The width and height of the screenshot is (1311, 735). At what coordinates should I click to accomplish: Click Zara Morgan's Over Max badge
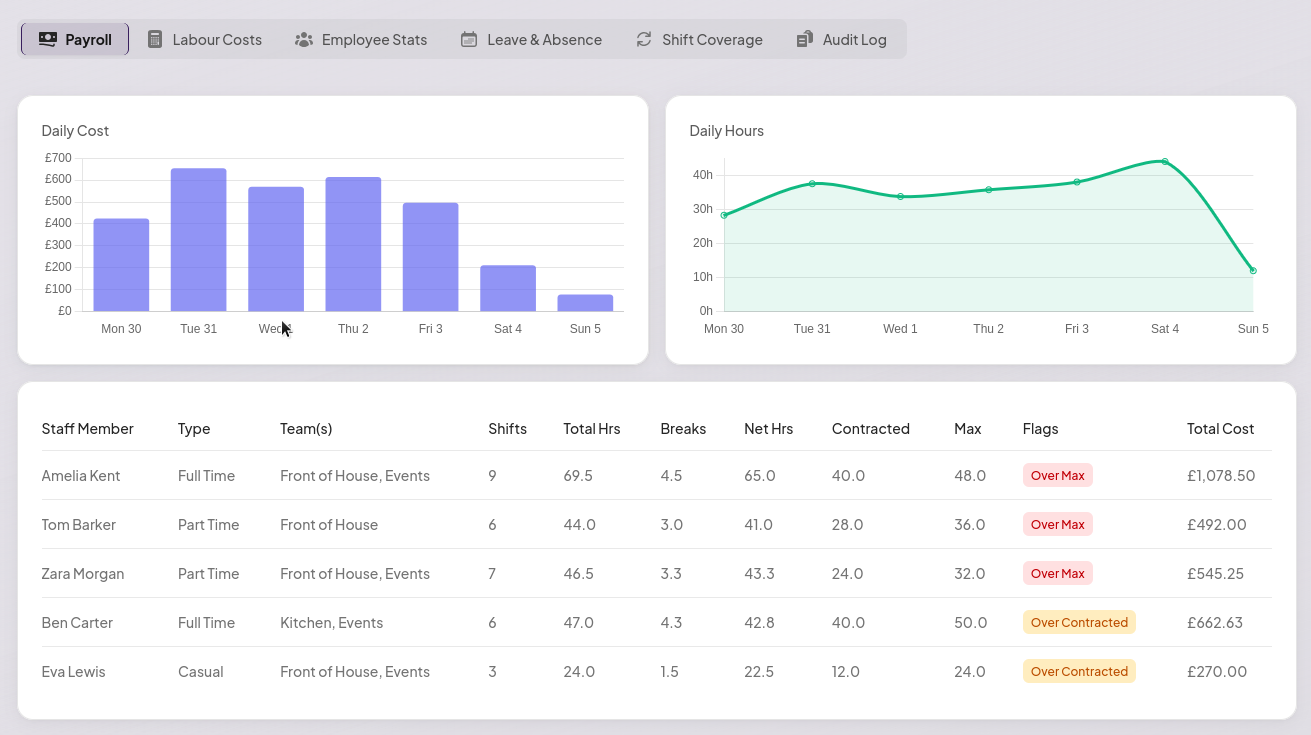click(1058, 573)
